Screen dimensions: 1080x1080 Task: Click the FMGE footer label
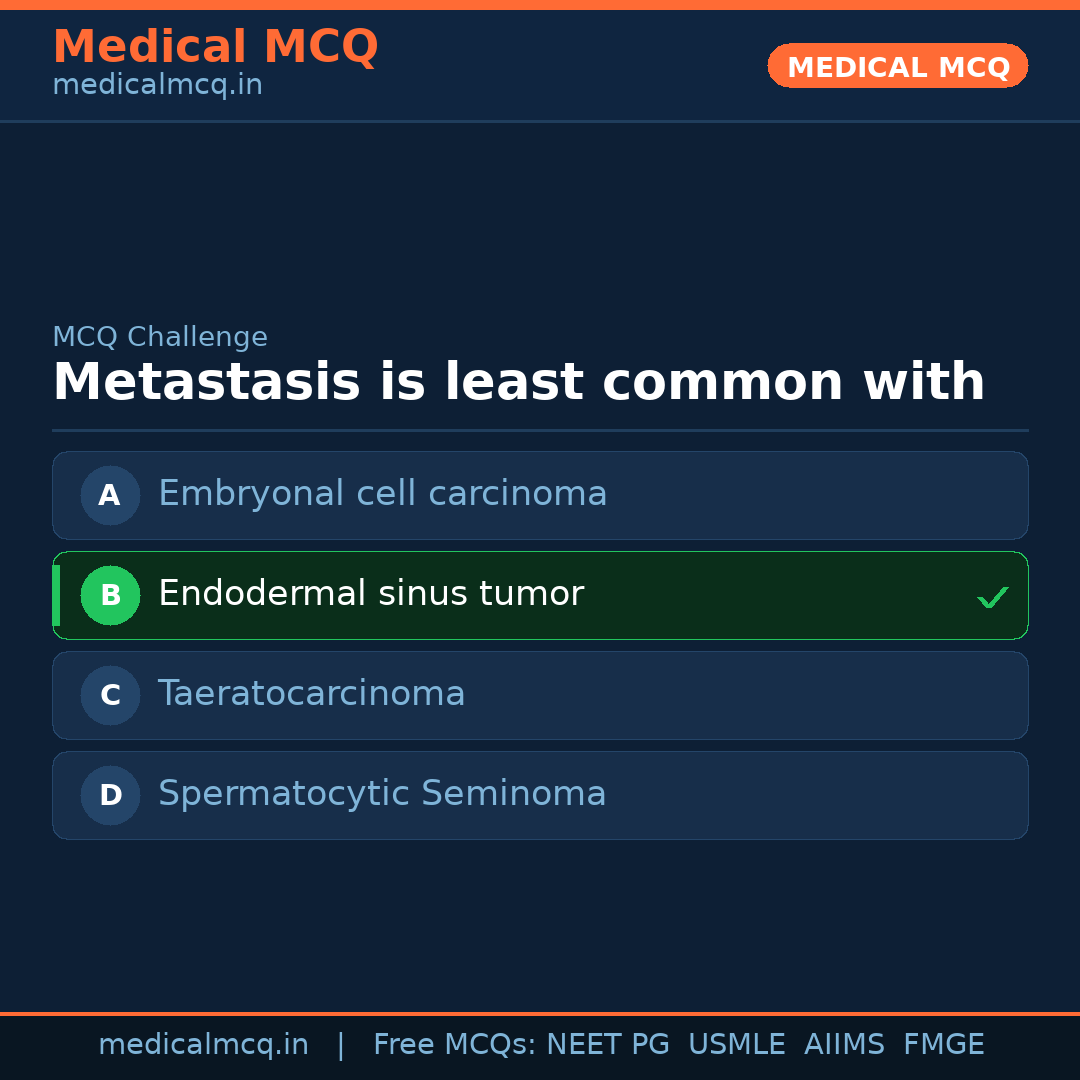click(x=943, y=1045)
